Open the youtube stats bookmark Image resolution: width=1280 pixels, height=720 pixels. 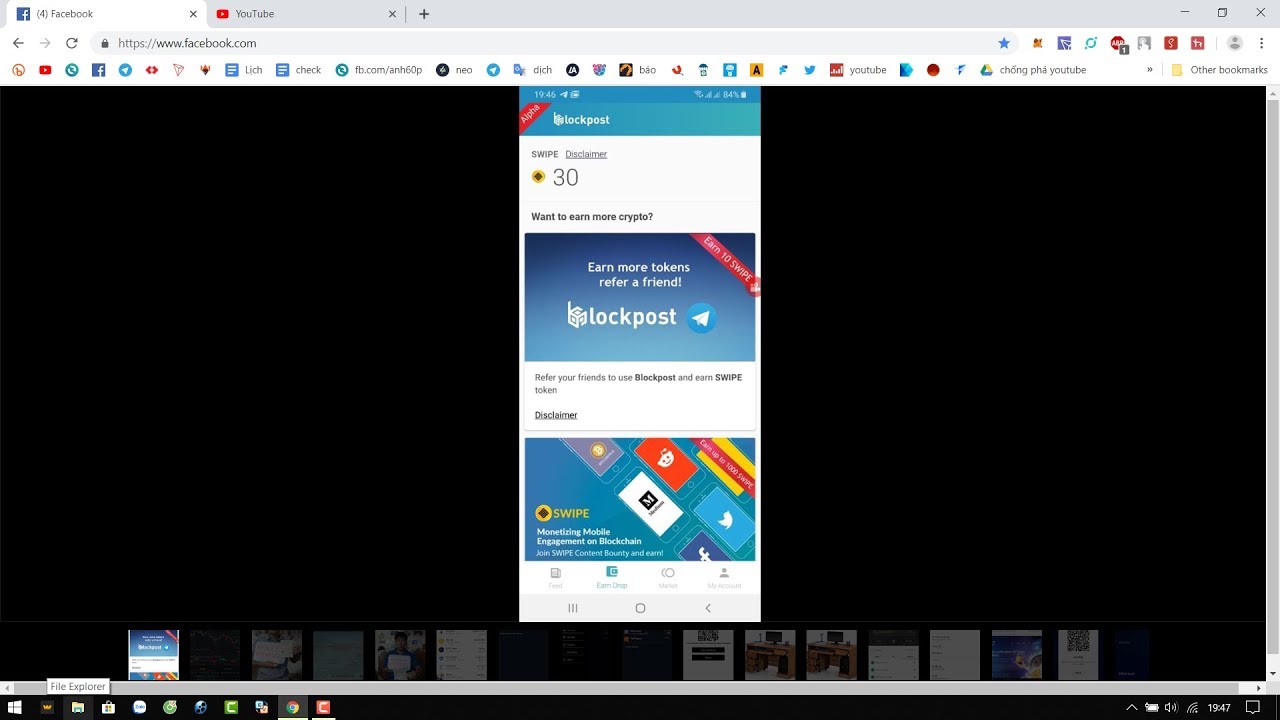tap(858, 70)
